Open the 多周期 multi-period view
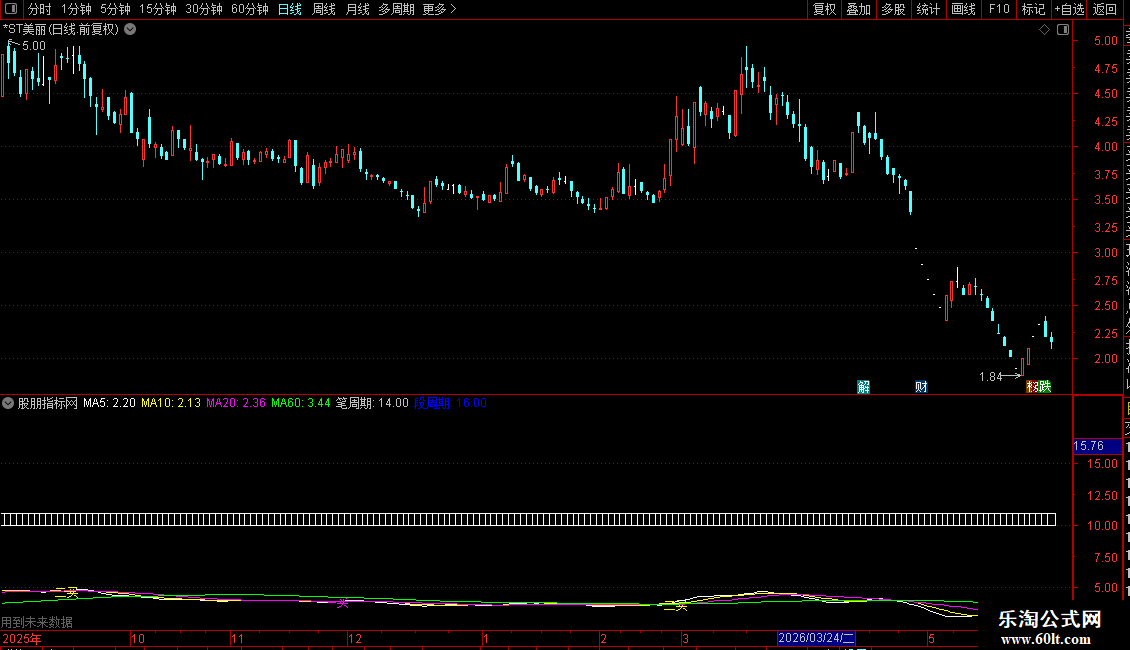The width and height of the screenshot is (1130, 650). point(396,9)
